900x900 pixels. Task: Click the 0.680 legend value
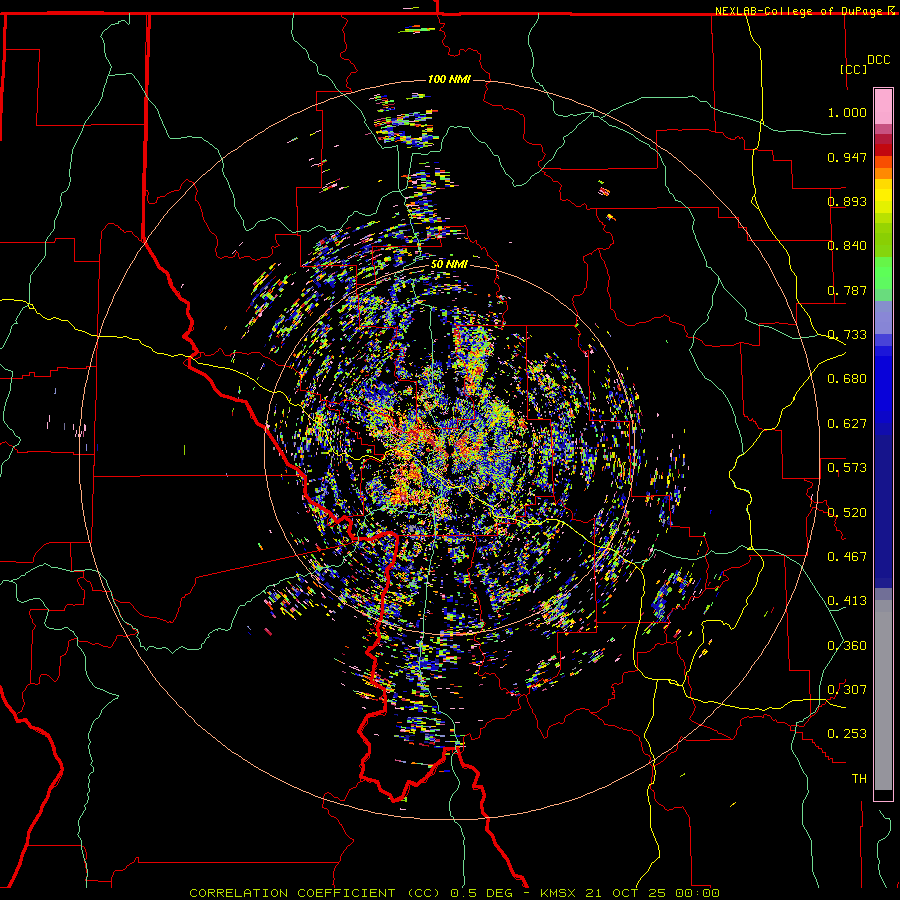(x=847, y=379)
